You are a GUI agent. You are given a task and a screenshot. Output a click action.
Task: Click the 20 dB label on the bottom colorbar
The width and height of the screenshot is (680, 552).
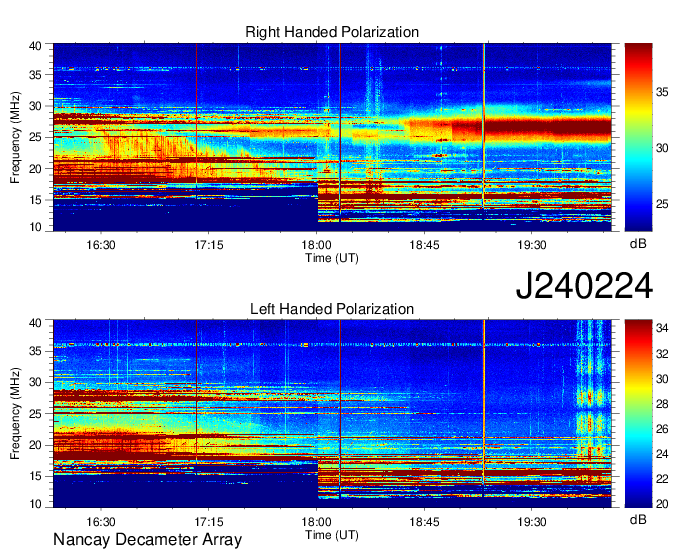tap(662, 504)
